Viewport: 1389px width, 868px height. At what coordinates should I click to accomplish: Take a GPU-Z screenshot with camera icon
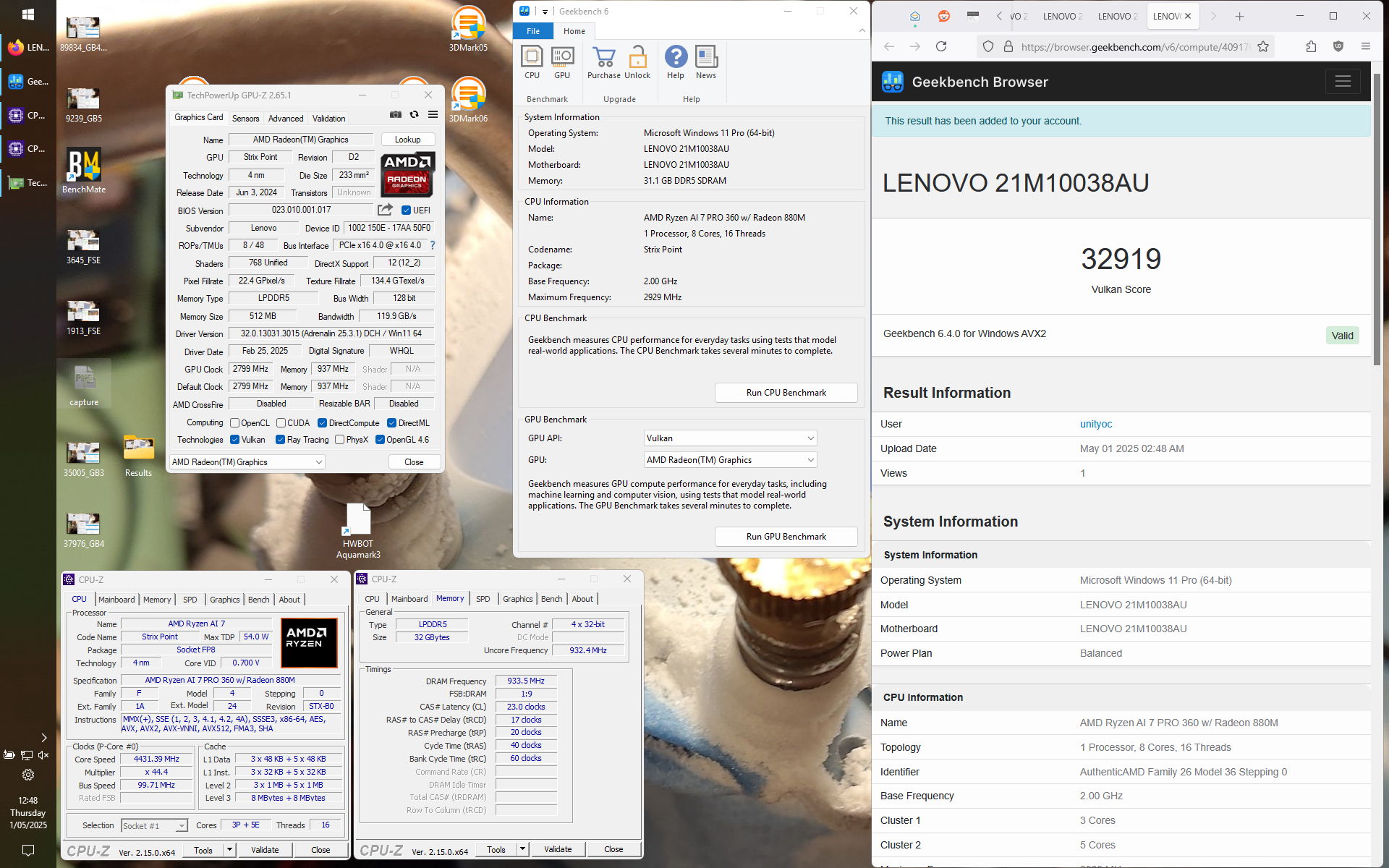[x=396, y=114]
